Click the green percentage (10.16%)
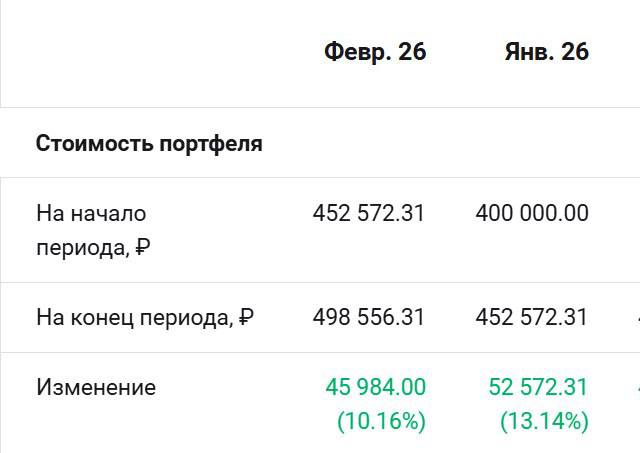The width and height of the screenshot is (640, 453). coord(381,422)
